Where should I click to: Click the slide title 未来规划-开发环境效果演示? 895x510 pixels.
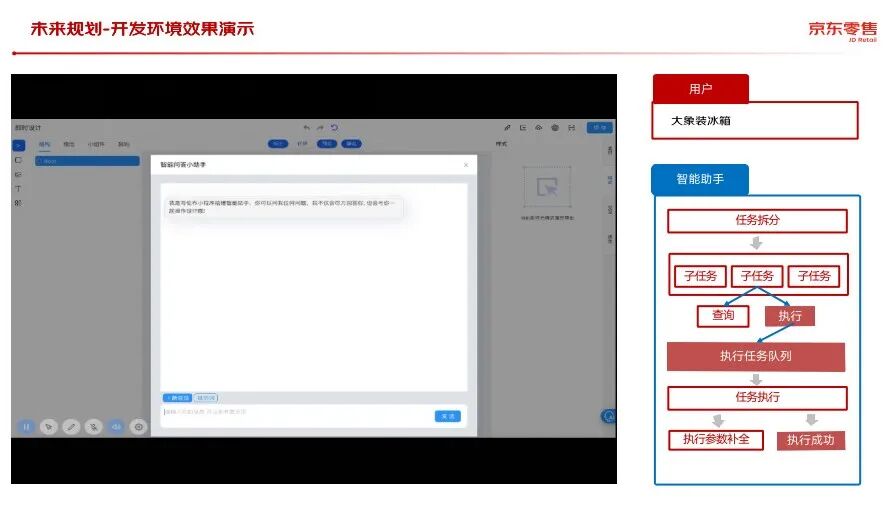tap(142, 29)
